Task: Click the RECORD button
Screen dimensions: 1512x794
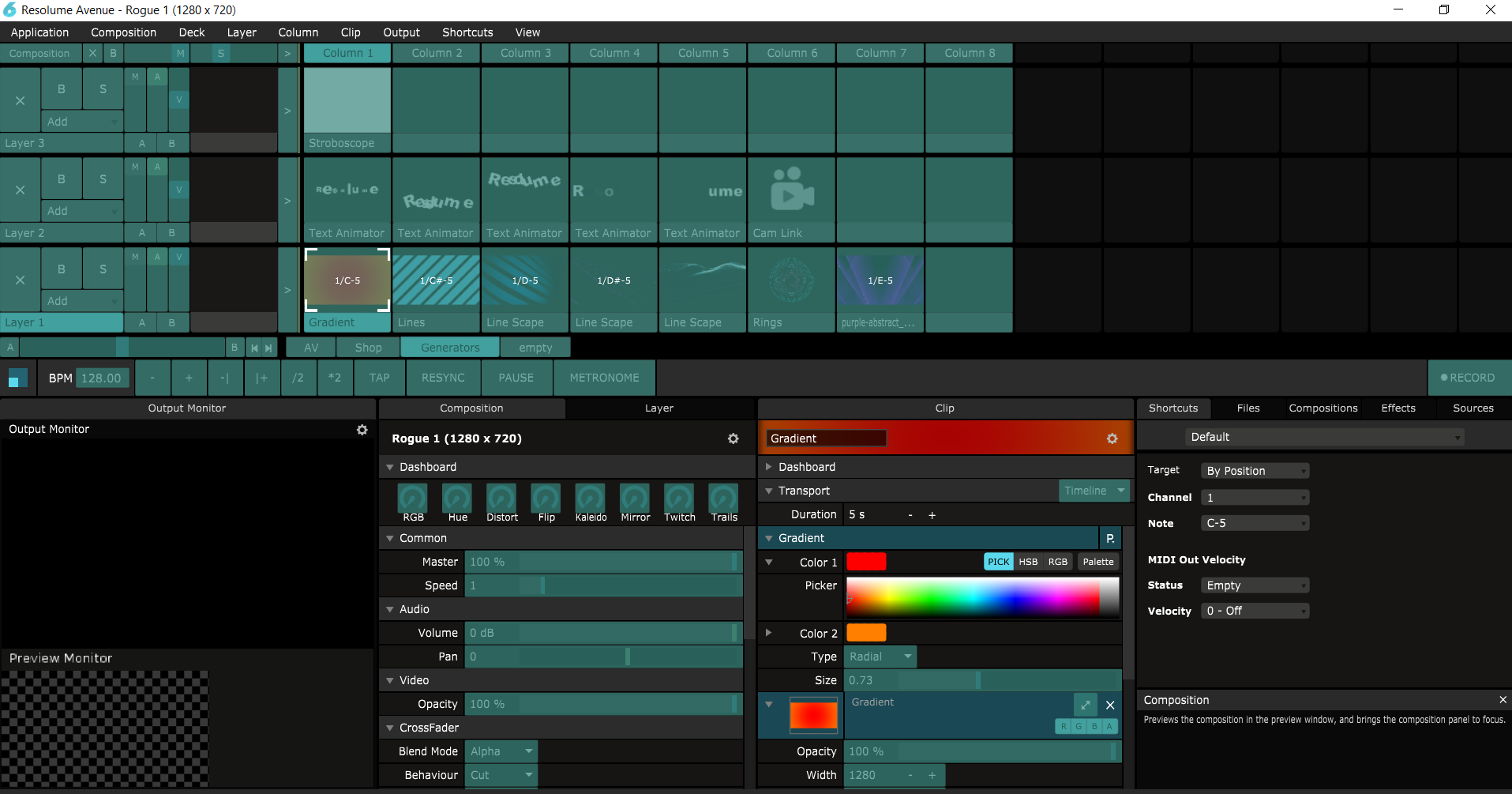Action: [x=1468, y=378]
